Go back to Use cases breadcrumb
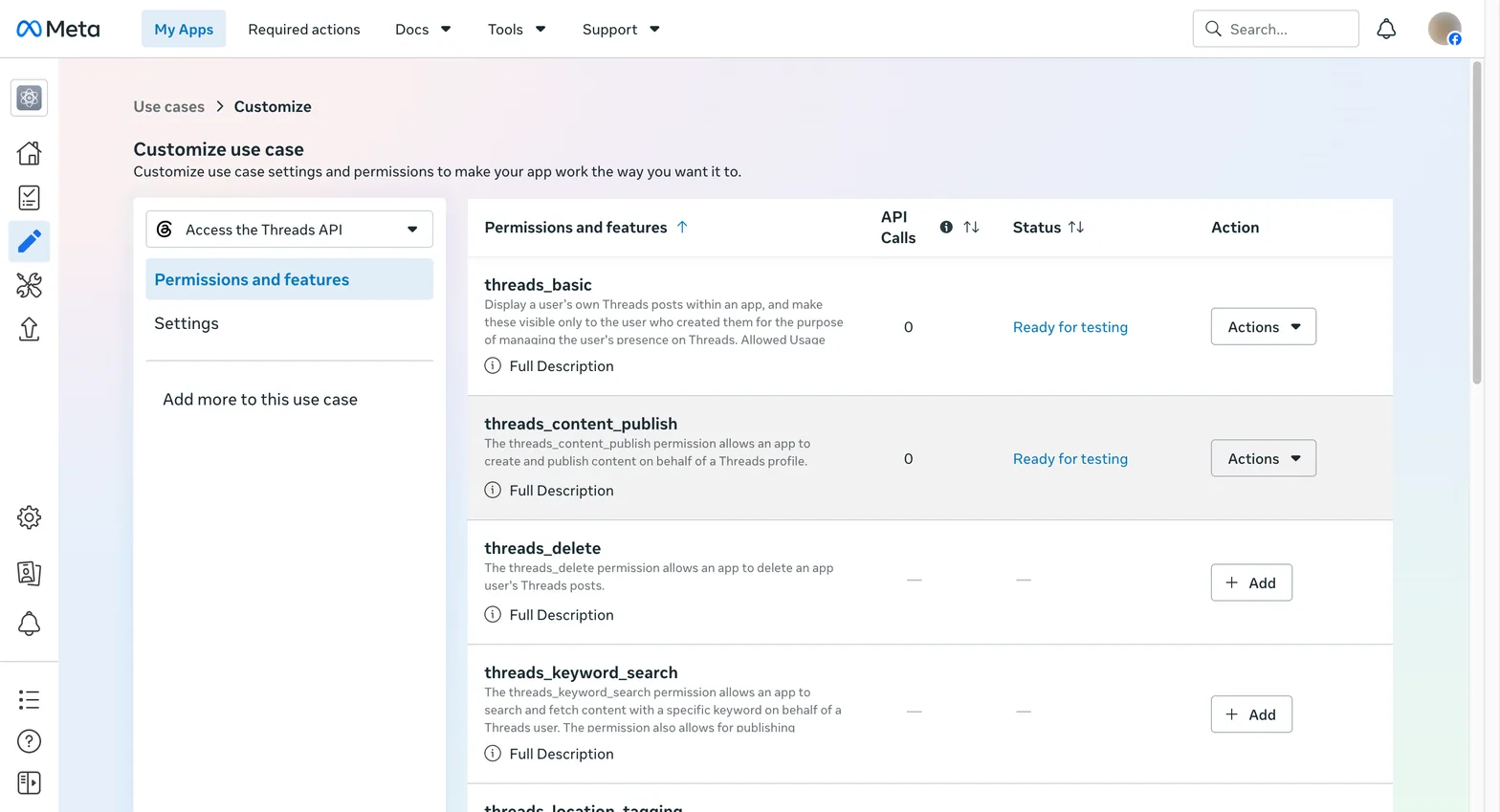Screen dimensions: 1500x812 (x=168, y=106)
